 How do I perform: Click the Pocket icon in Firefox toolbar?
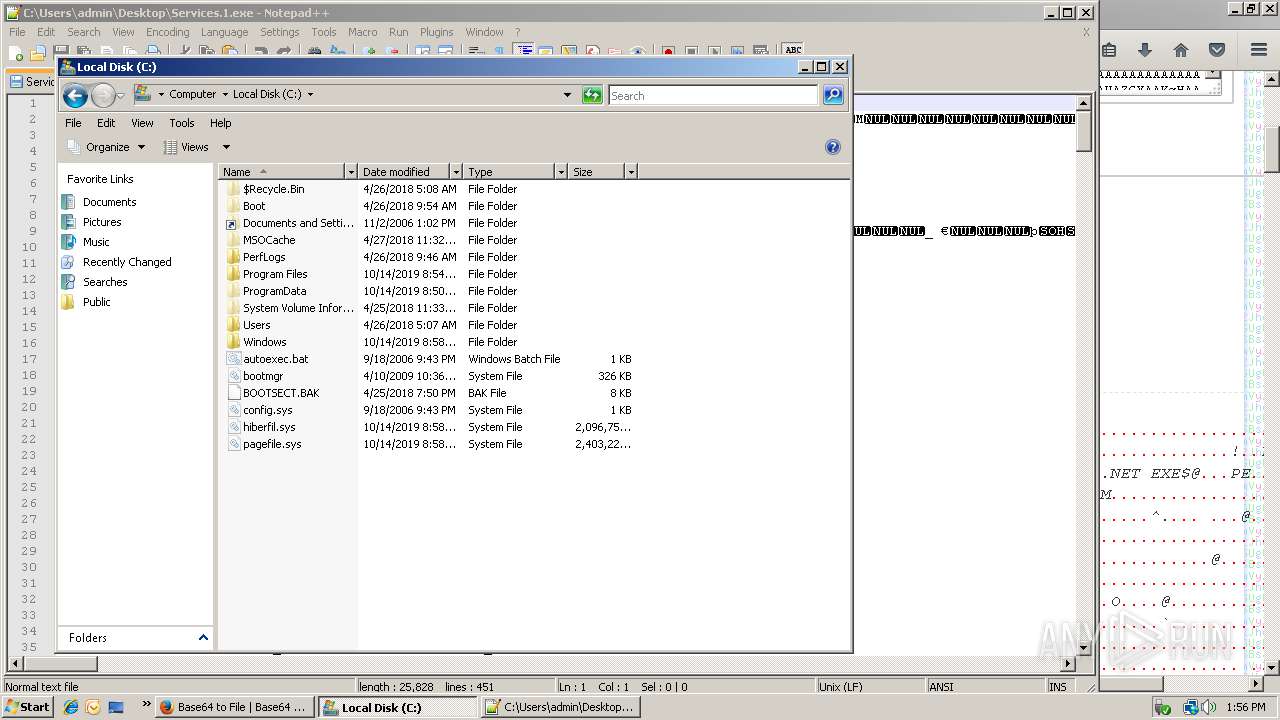pos(1217,50)
